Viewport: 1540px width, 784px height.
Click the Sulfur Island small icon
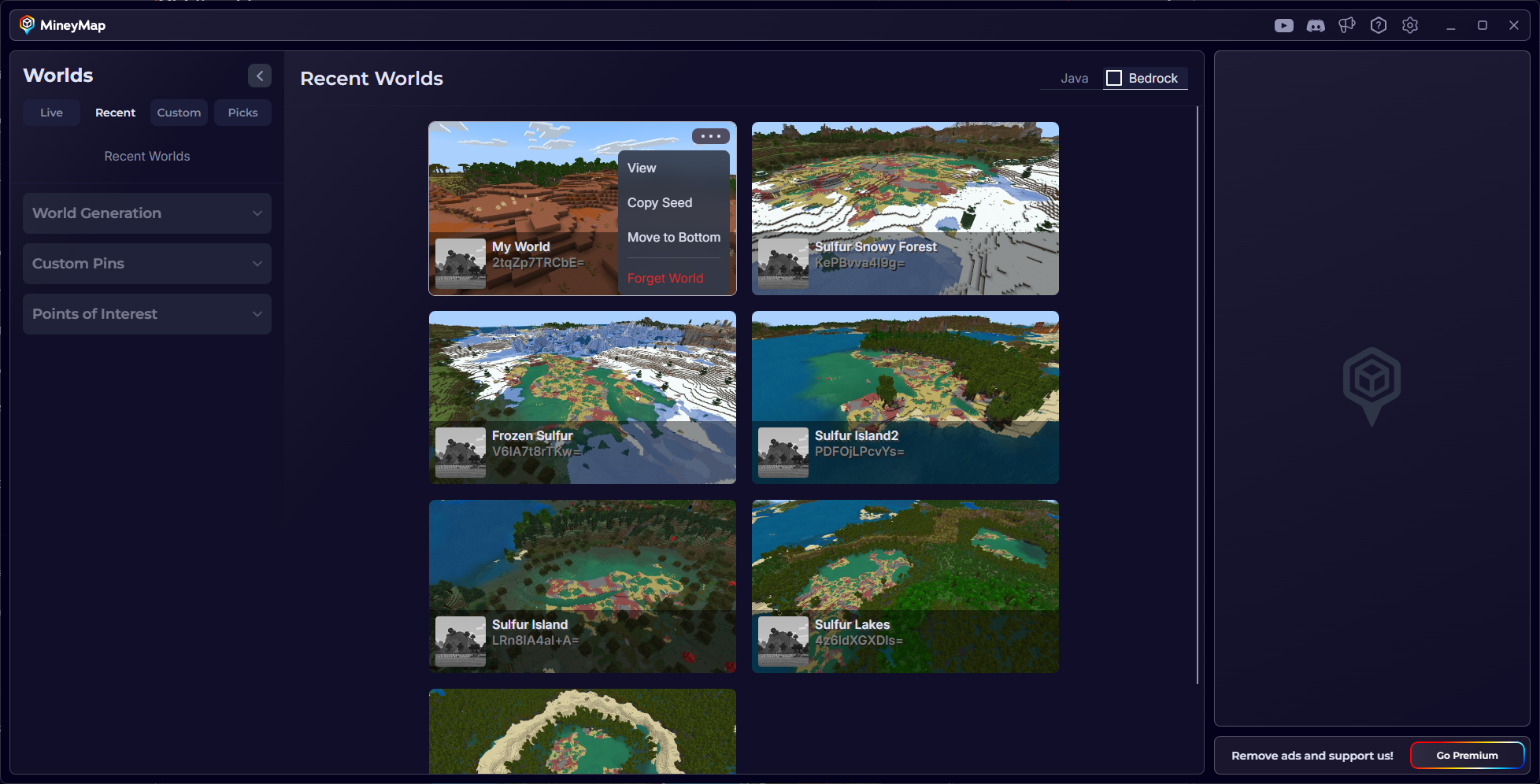pos(461,642)
